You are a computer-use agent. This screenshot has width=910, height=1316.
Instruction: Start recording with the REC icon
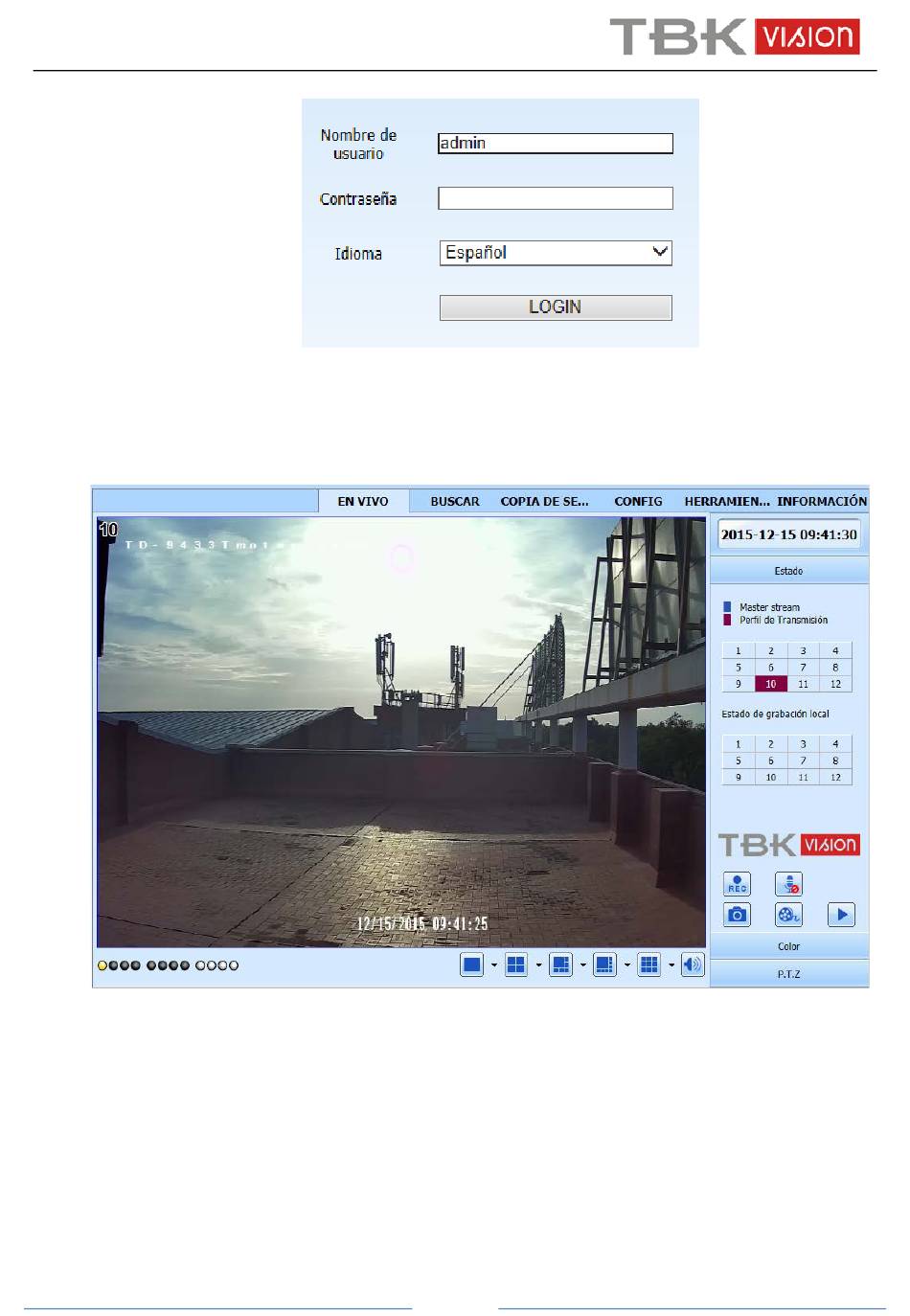coord(737,883)
